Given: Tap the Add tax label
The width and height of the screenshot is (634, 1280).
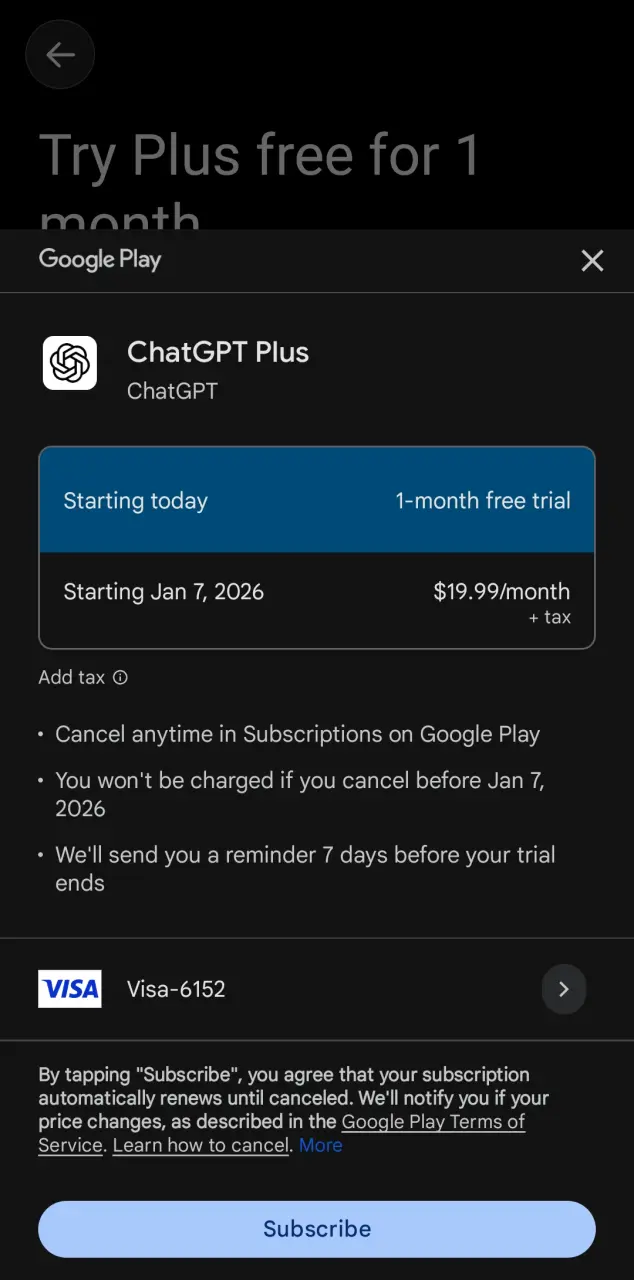Looking at the screenshot, I should pos(71,678).
